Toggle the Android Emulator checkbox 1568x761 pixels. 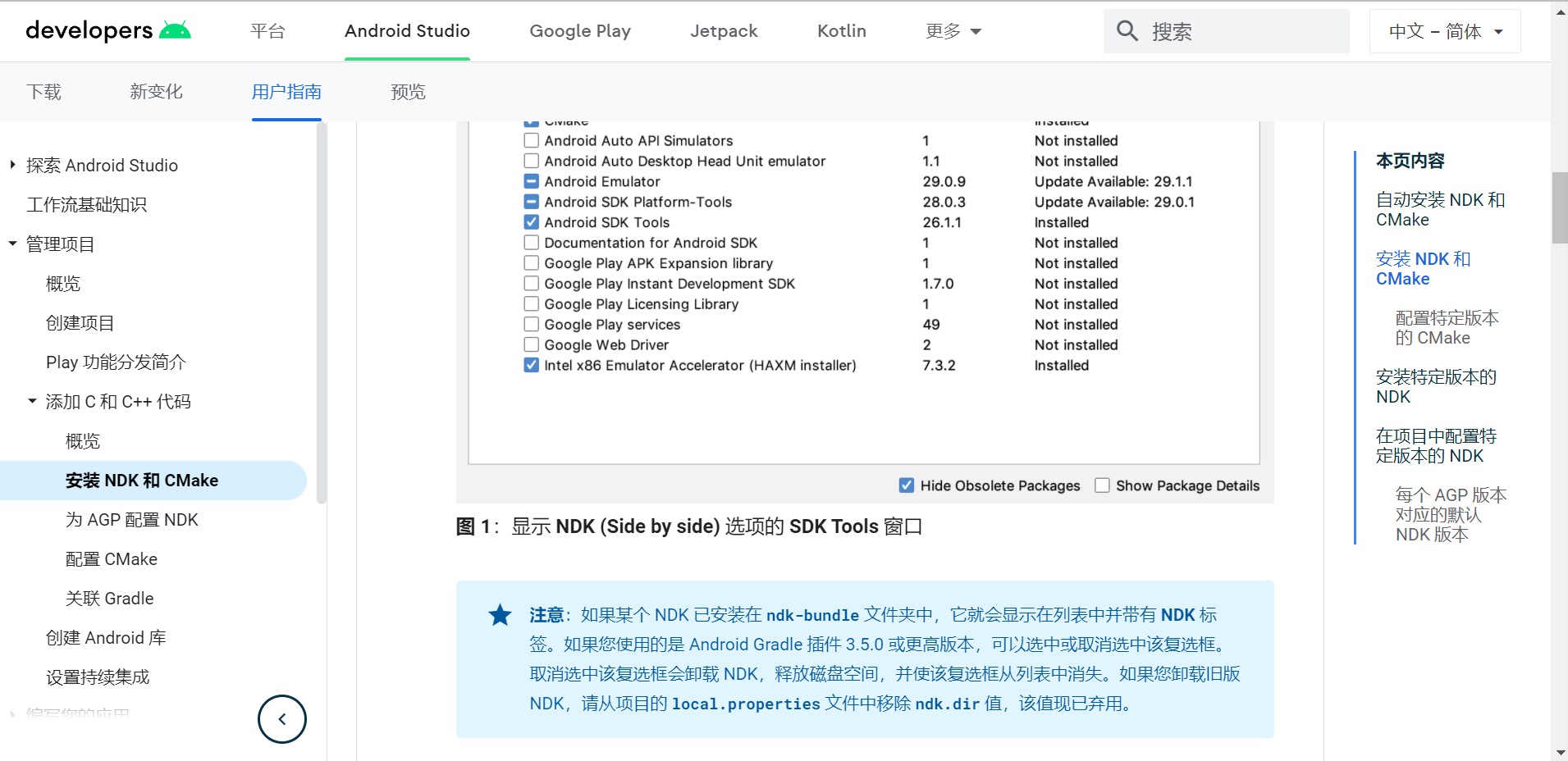point(532,181)
